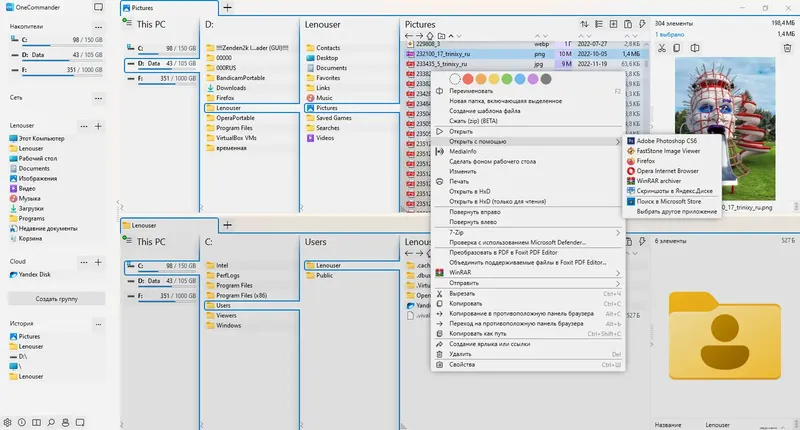
Task: Open three-dot menu for История section
Action: point(98,323)
